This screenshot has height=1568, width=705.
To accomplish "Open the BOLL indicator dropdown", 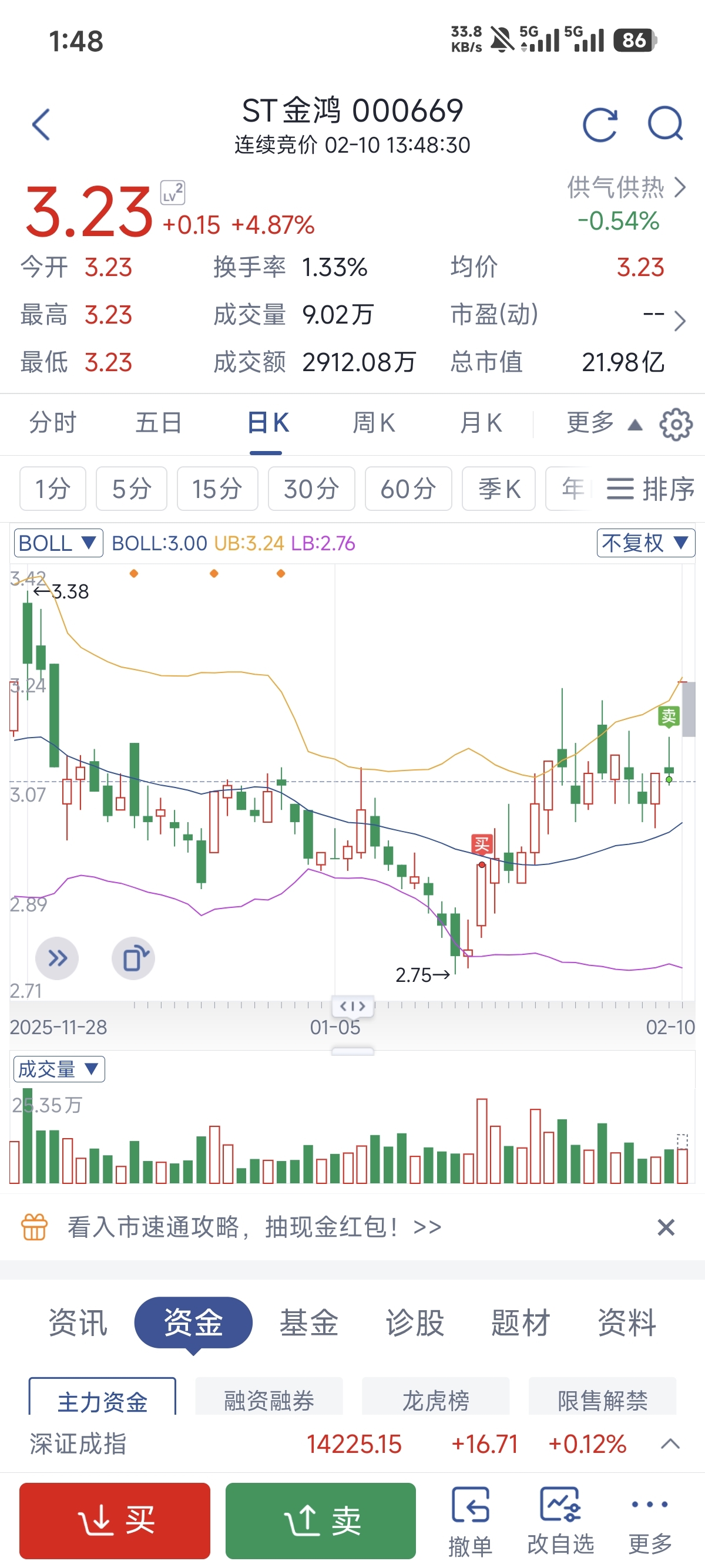I will tap(58, 543).
